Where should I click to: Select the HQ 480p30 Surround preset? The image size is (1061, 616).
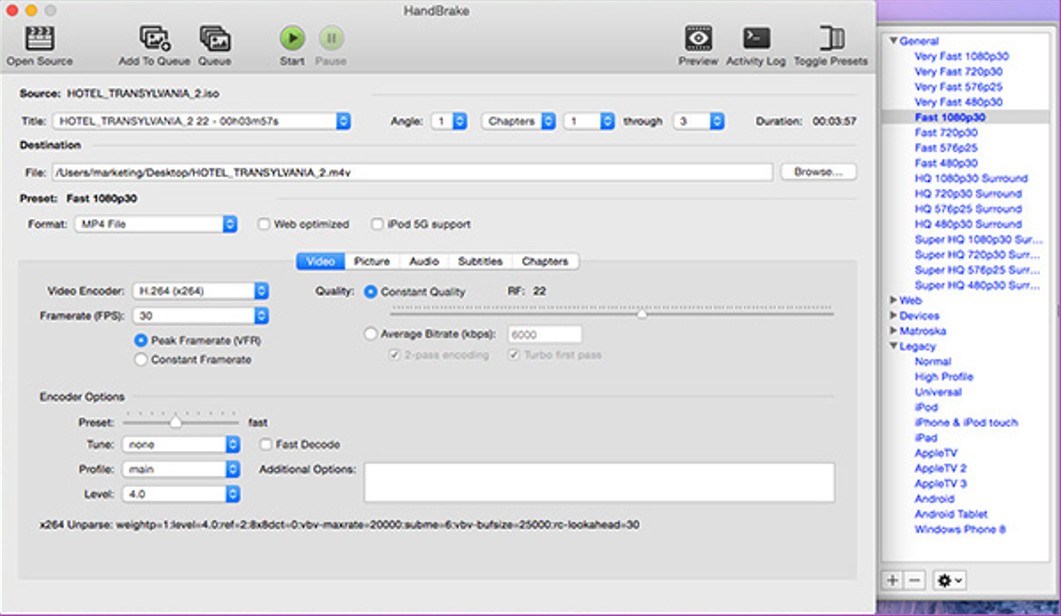(968, 224)
